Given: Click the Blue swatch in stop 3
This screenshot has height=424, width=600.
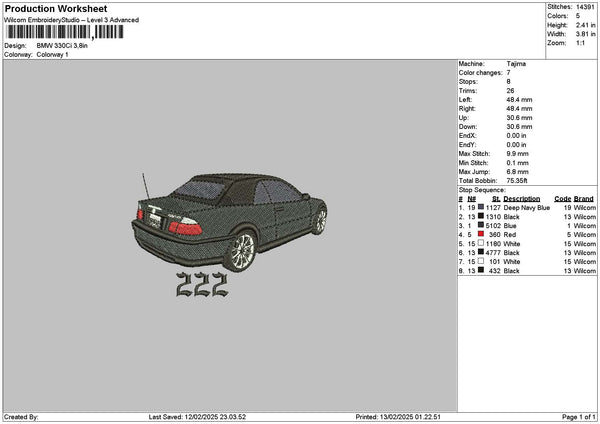Looking at the screenshot, I should coord(481,226).
